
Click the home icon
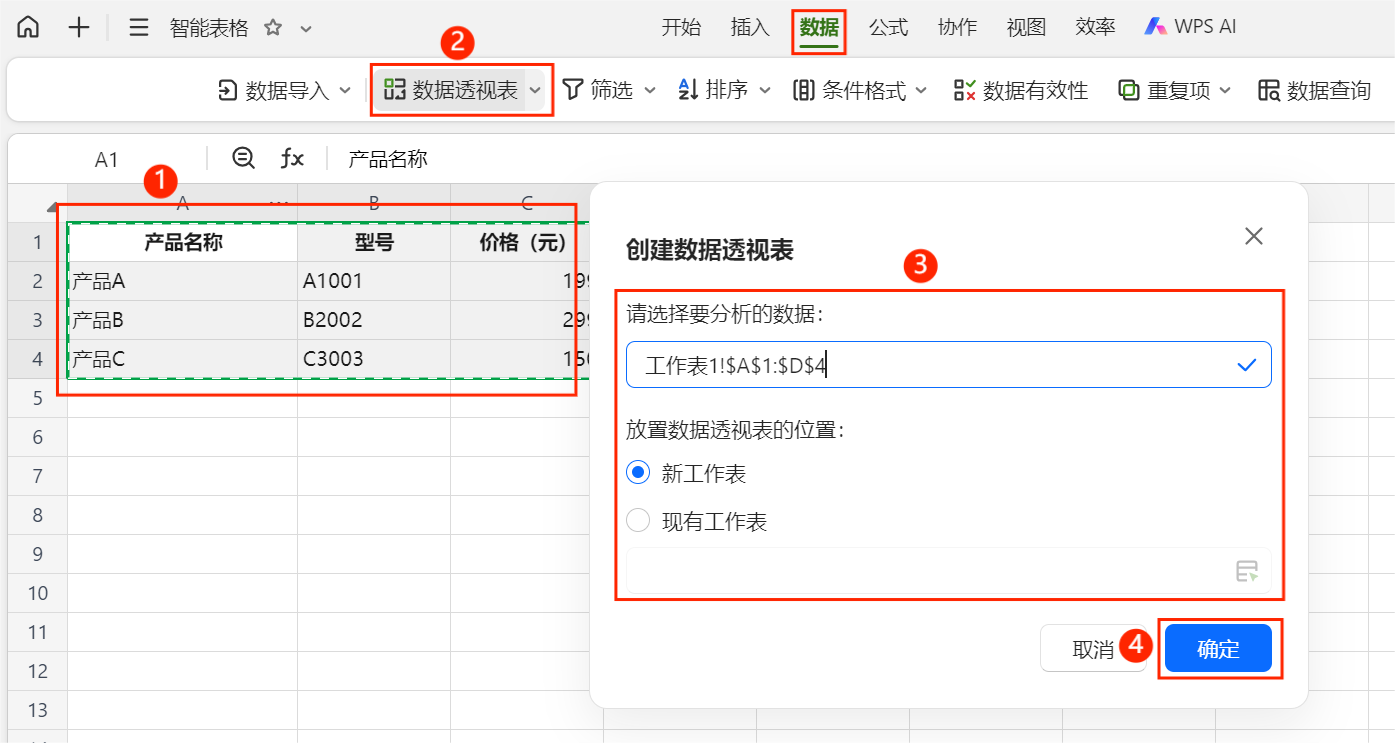28,27
